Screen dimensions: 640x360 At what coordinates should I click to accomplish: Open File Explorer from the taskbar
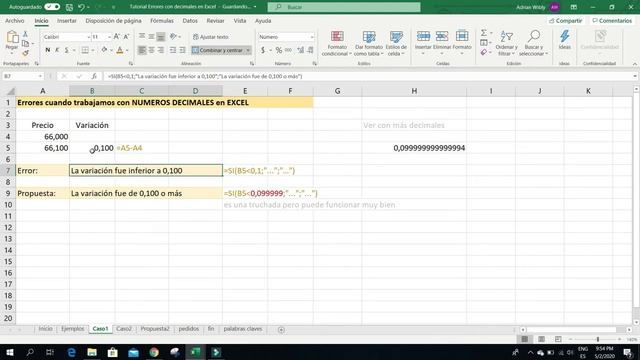pos(92,352)
